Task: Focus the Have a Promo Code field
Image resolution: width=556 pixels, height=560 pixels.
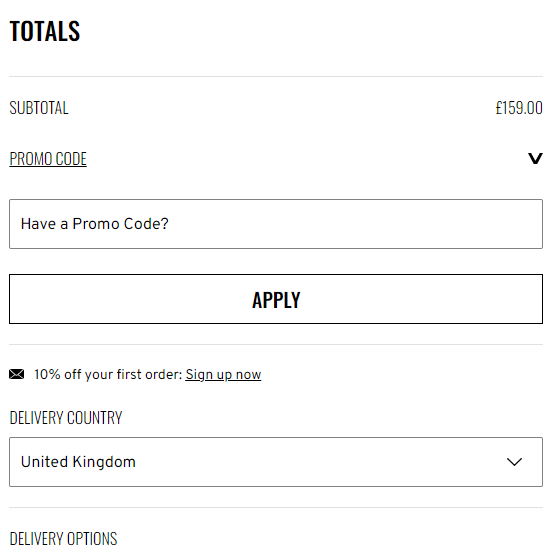Action: pyautogui.click(x=276, y=224)
